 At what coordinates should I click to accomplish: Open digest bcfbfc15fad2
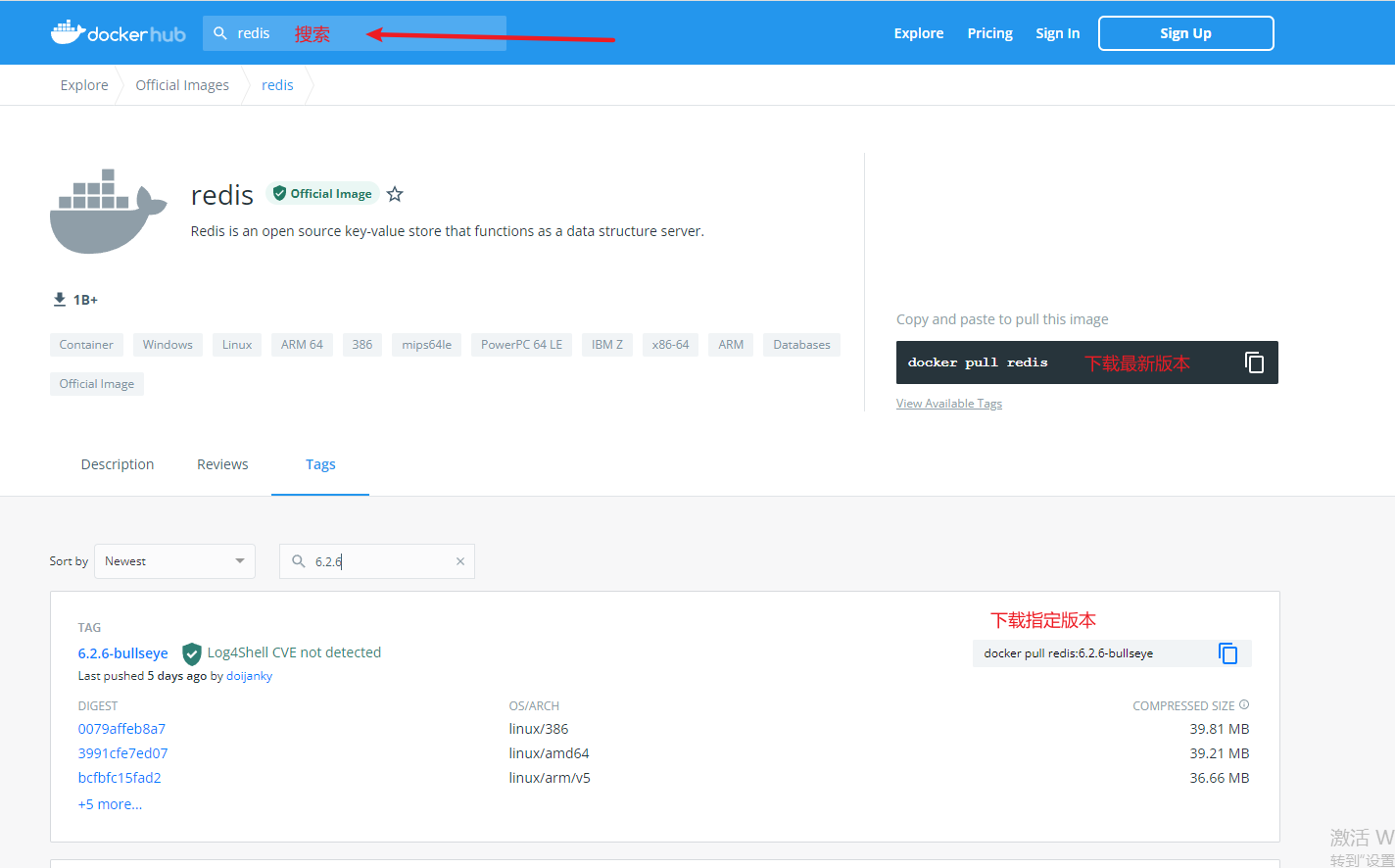[x=120, y=778]
